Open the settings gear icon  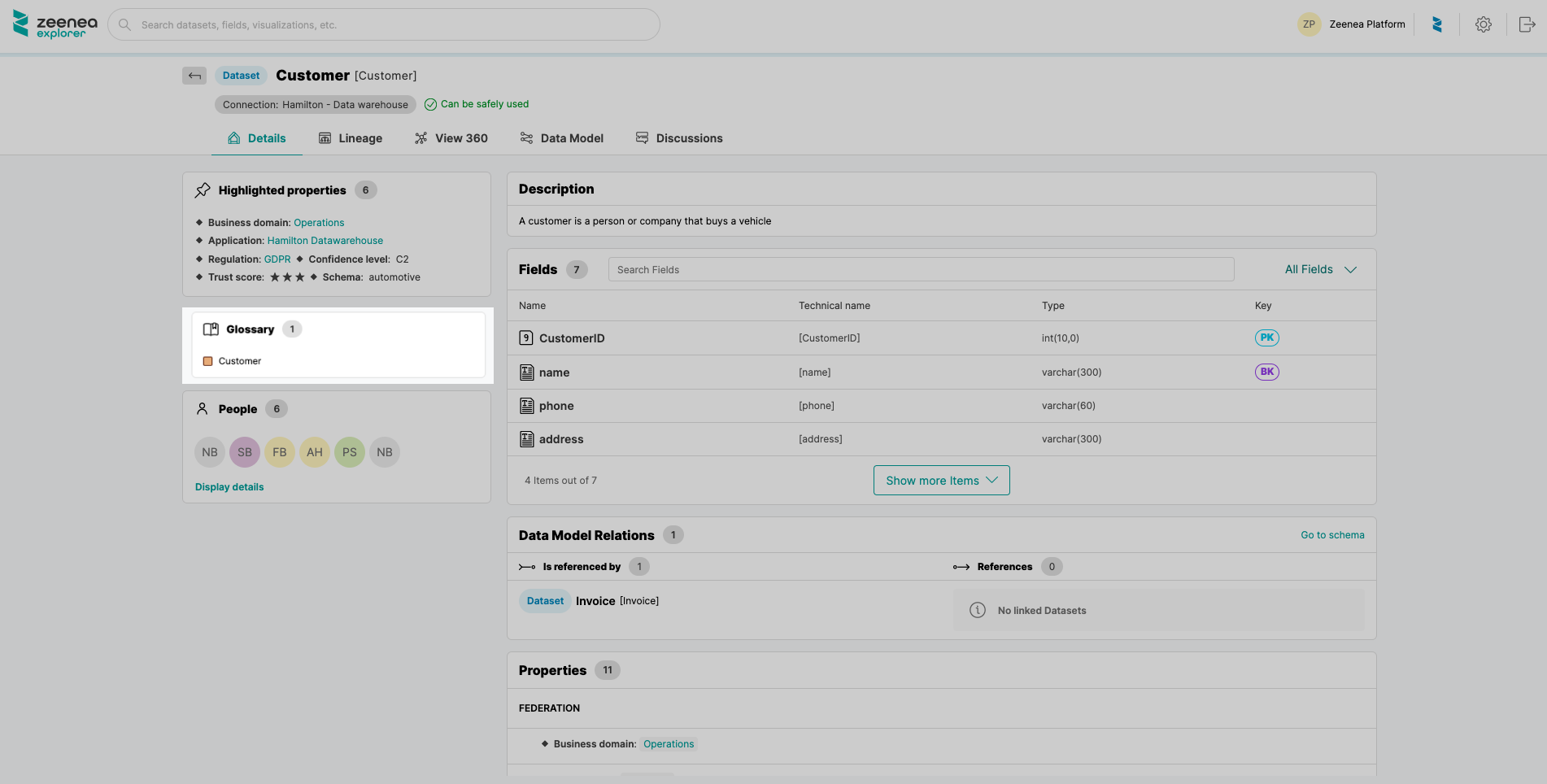click(x=1484, y=24)
